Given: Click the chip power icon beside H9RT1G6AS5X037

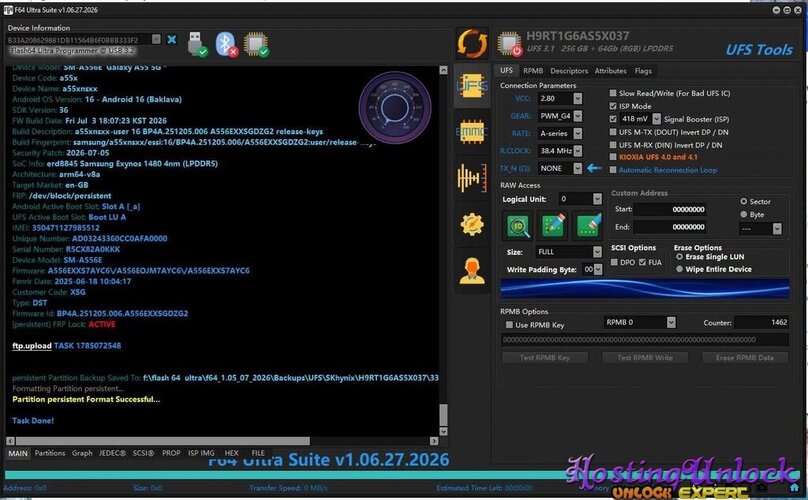Looking at the screenshot, I should 509,44.
